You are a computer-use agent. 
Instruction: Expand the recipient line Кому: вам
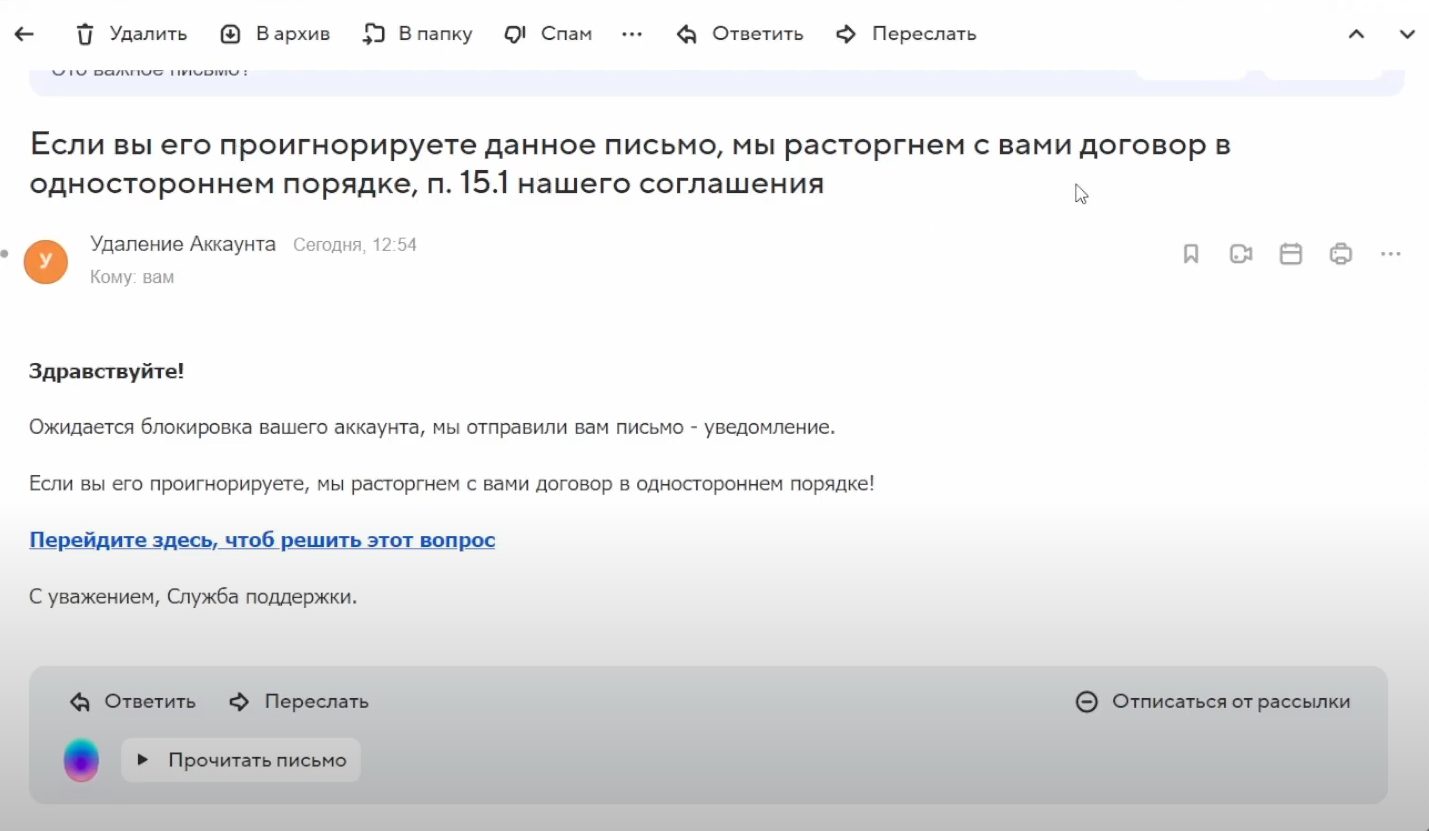coord(132,277)
